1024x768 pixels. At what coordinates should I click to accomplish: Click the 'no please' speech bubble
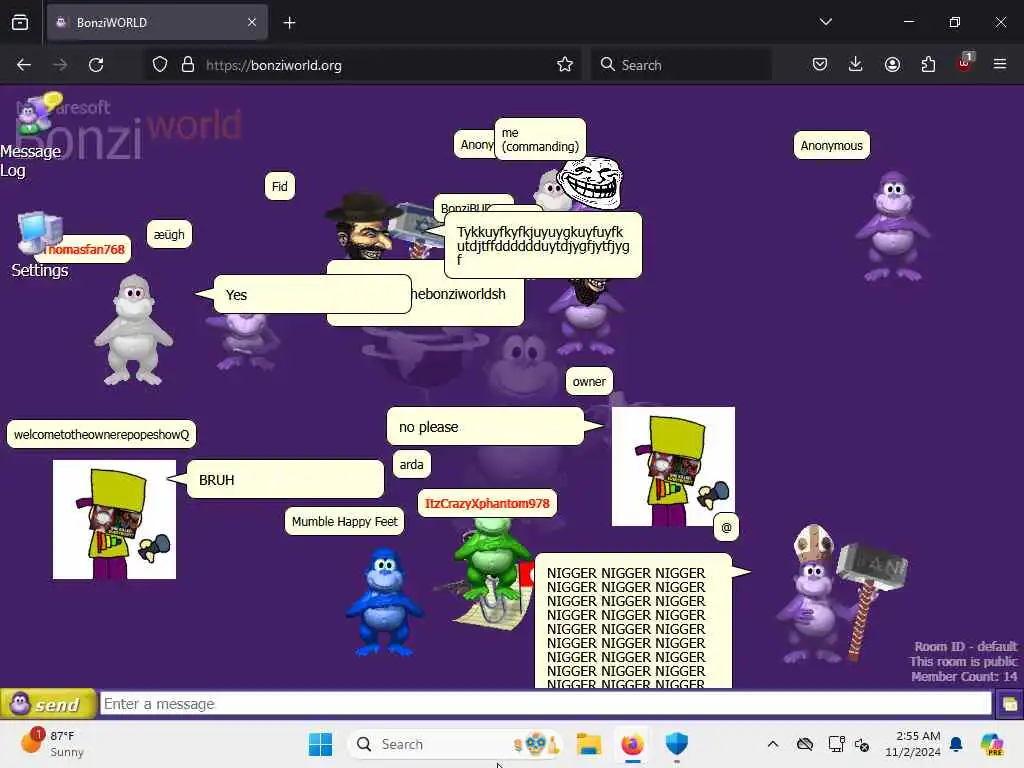pyautogui.click(x=485, y=426)
